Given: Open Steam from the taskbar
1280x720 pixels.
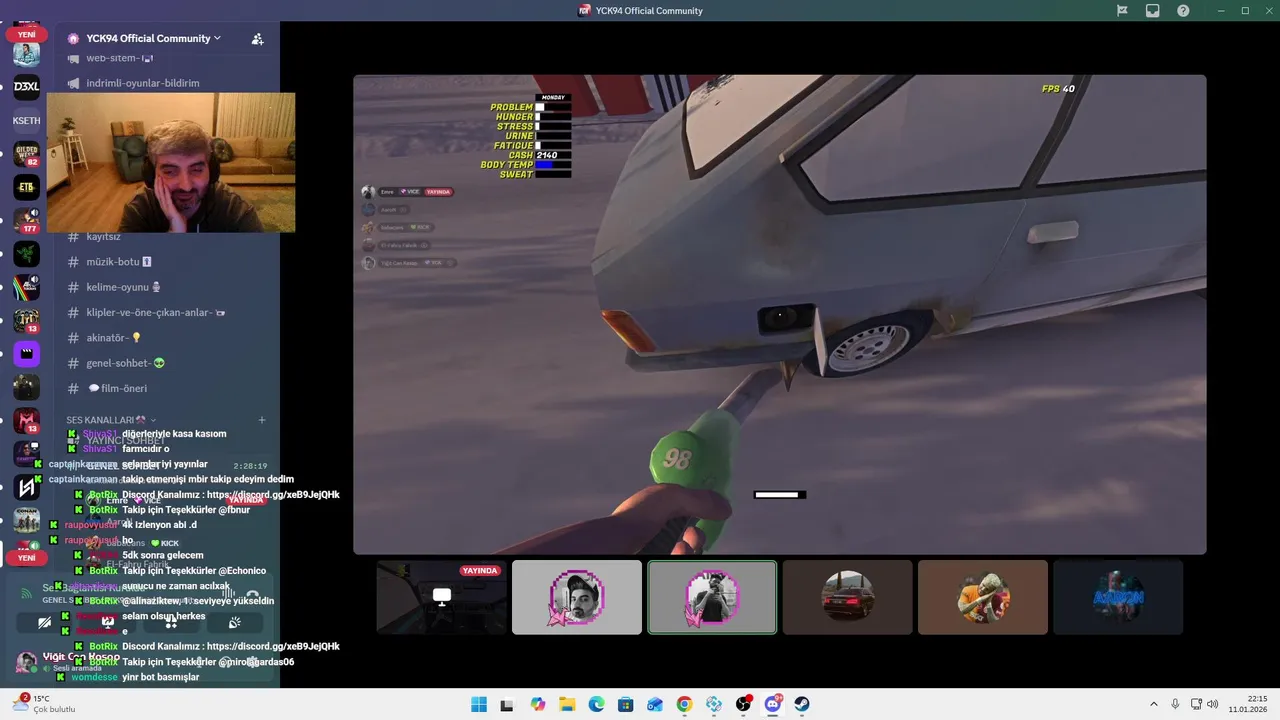Looking at the screenshot, I should click(x=802, y=704).
